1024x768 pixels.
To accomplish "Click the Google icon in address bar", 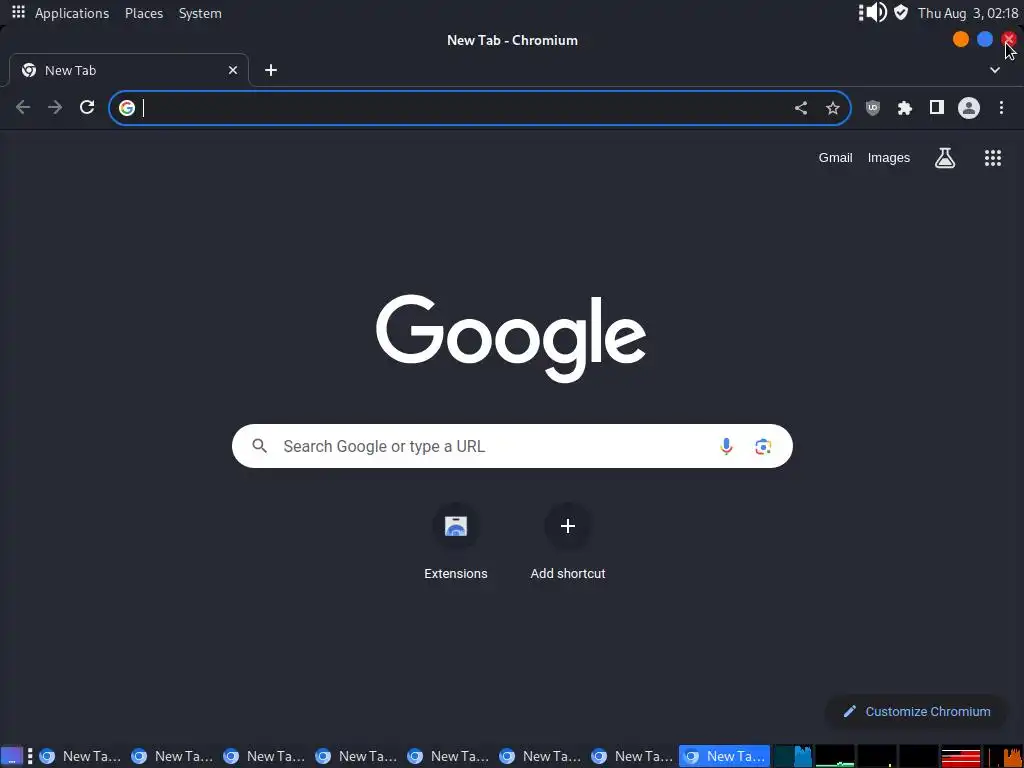I will [127, 108].
